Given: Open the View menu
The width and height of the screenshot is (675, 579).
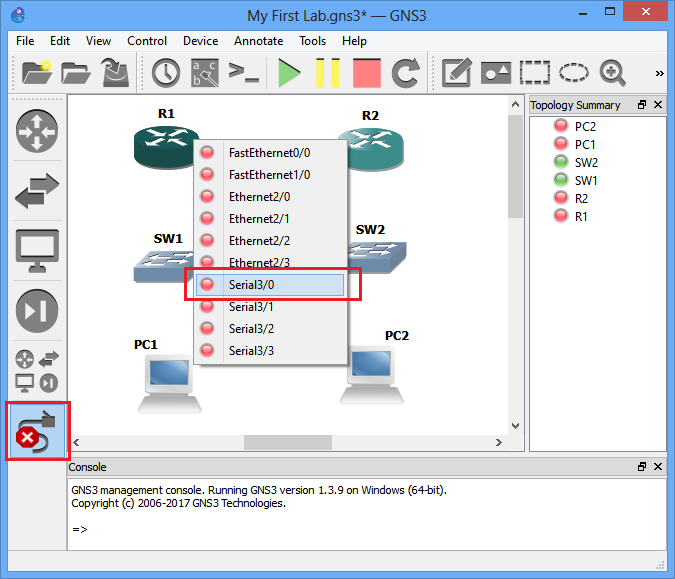Looking at the screenshot, I should coord(98,41).
